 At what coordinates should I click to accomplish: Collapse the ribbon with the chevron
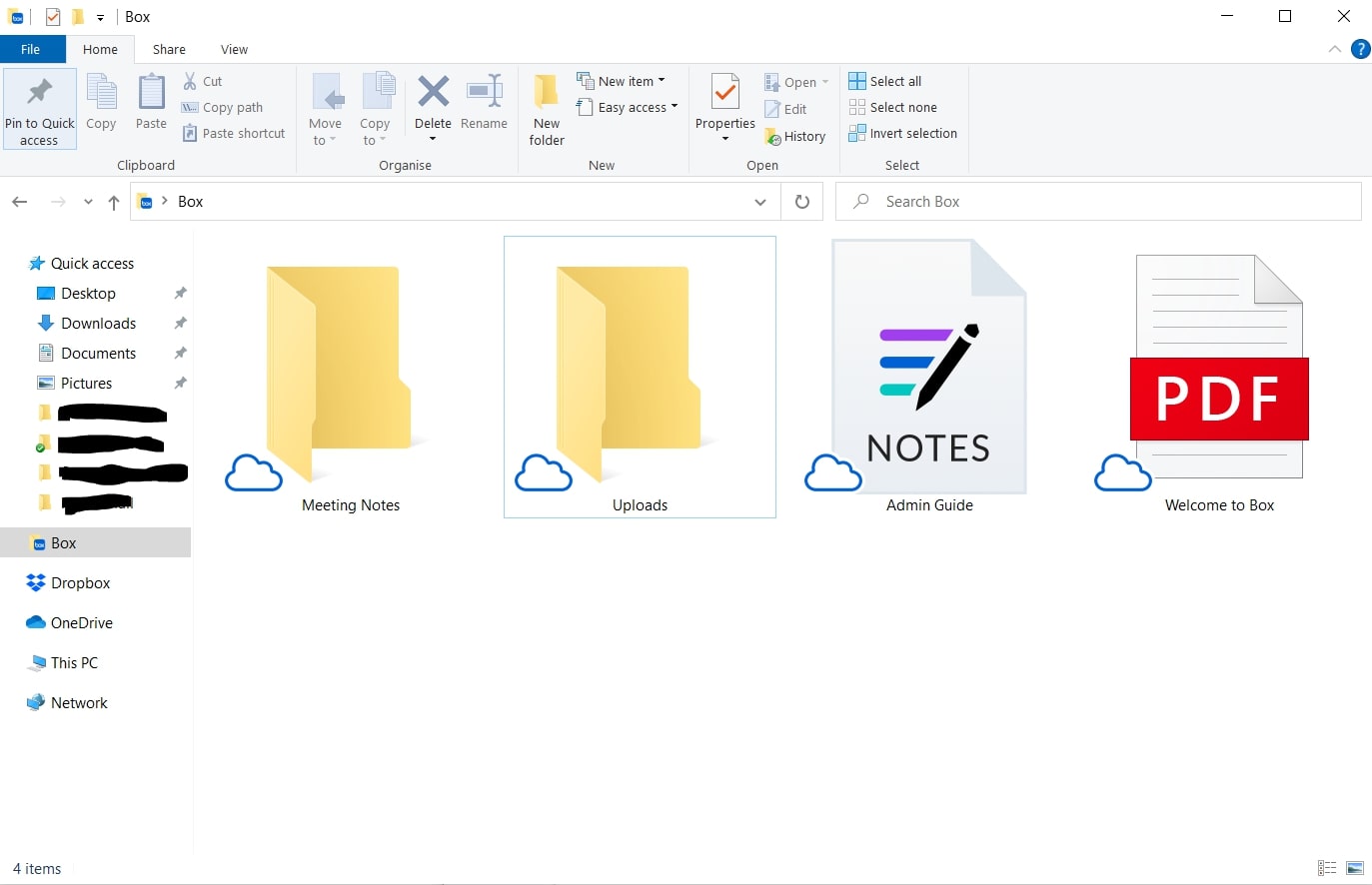coord(1335,49)
